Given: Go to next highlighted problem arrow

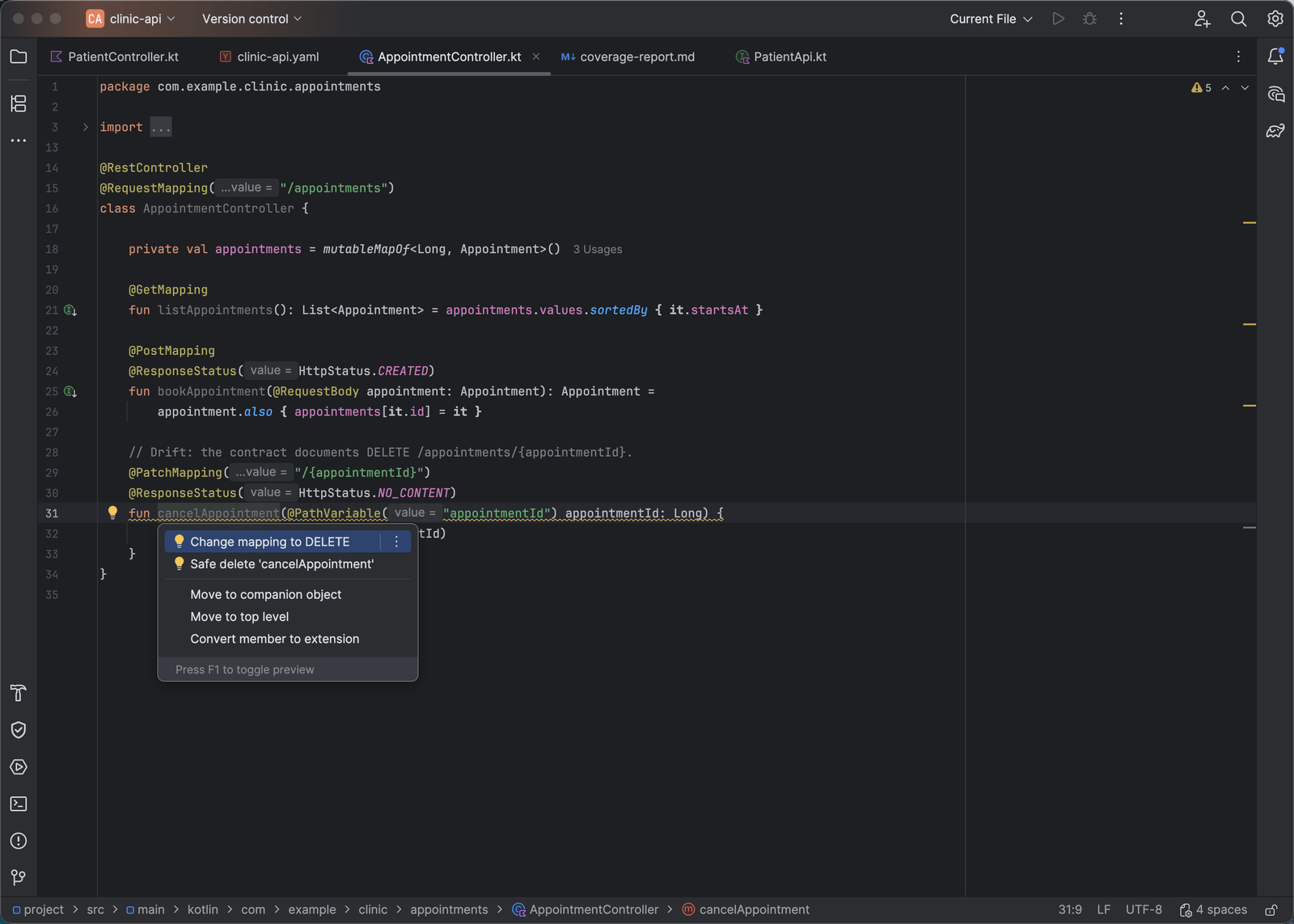Looking at the screenshot, I should click(1245, 87).
